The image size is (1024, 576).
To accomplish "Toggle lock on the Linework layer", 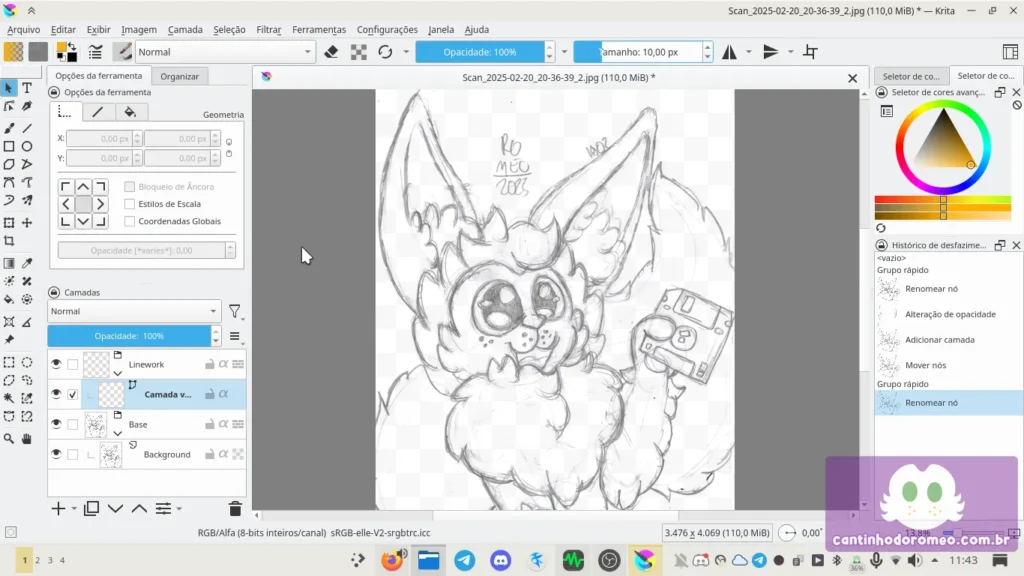I will 210,364.
